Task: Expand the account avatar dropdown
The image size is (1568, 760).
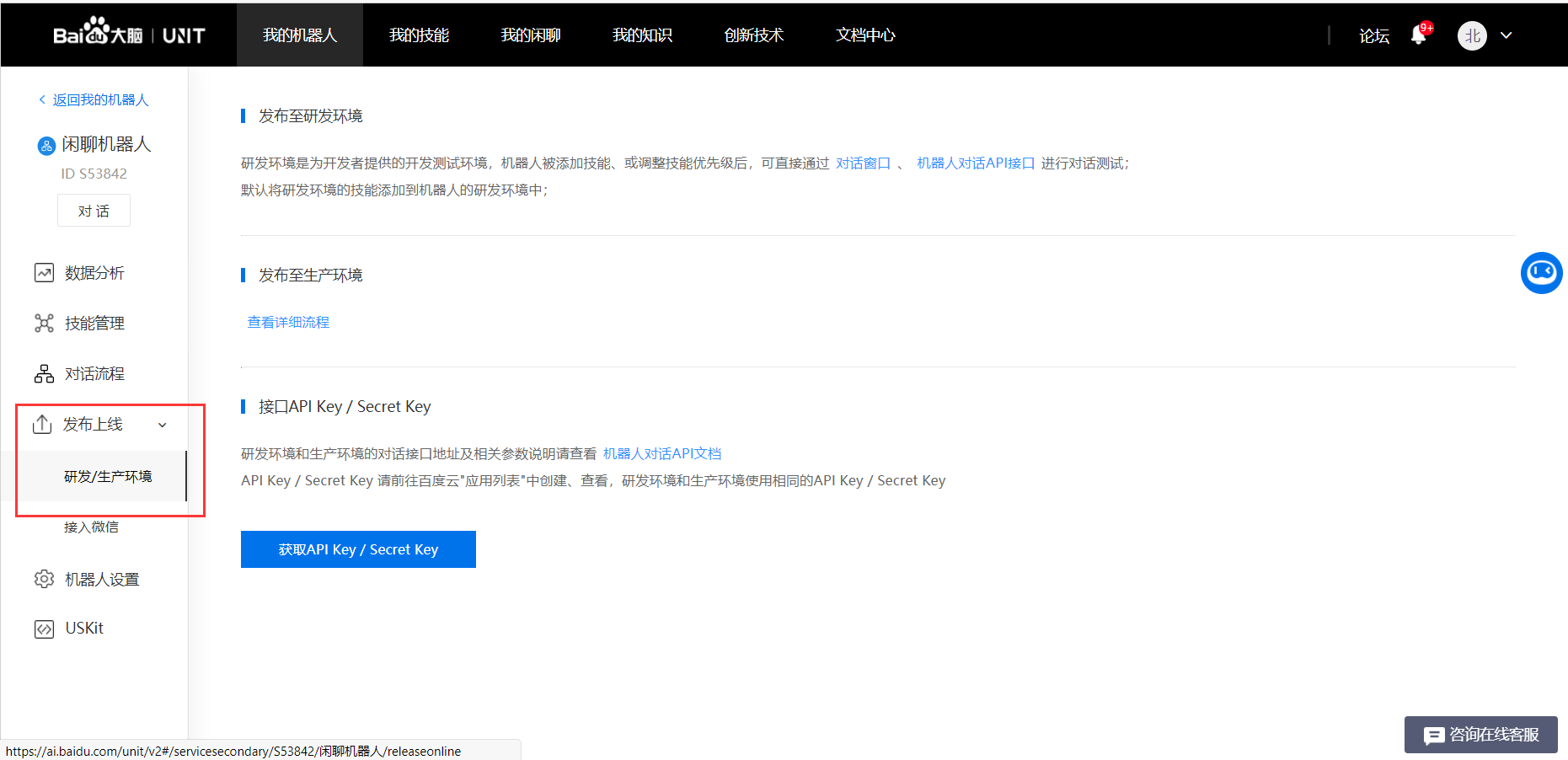Action: coord(1506,35)
